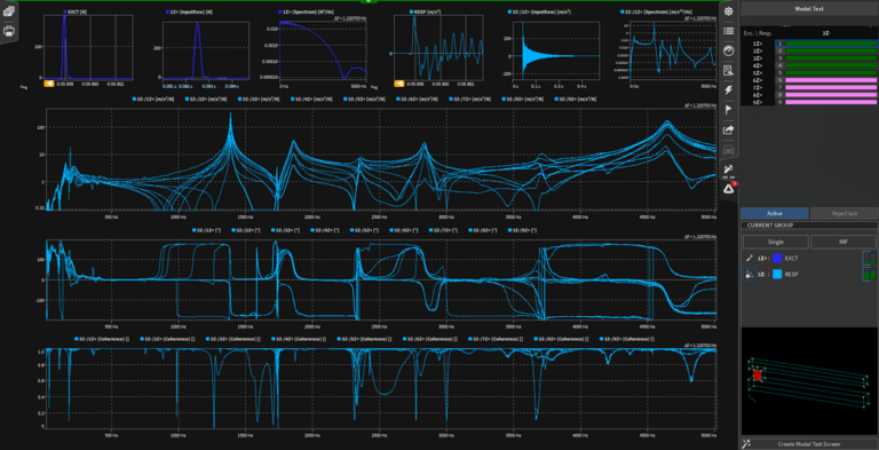The height and width of the screenshot is (450, 879).
Task: Select excitation point row 3 with the green bar
Action: coord(827,58)
